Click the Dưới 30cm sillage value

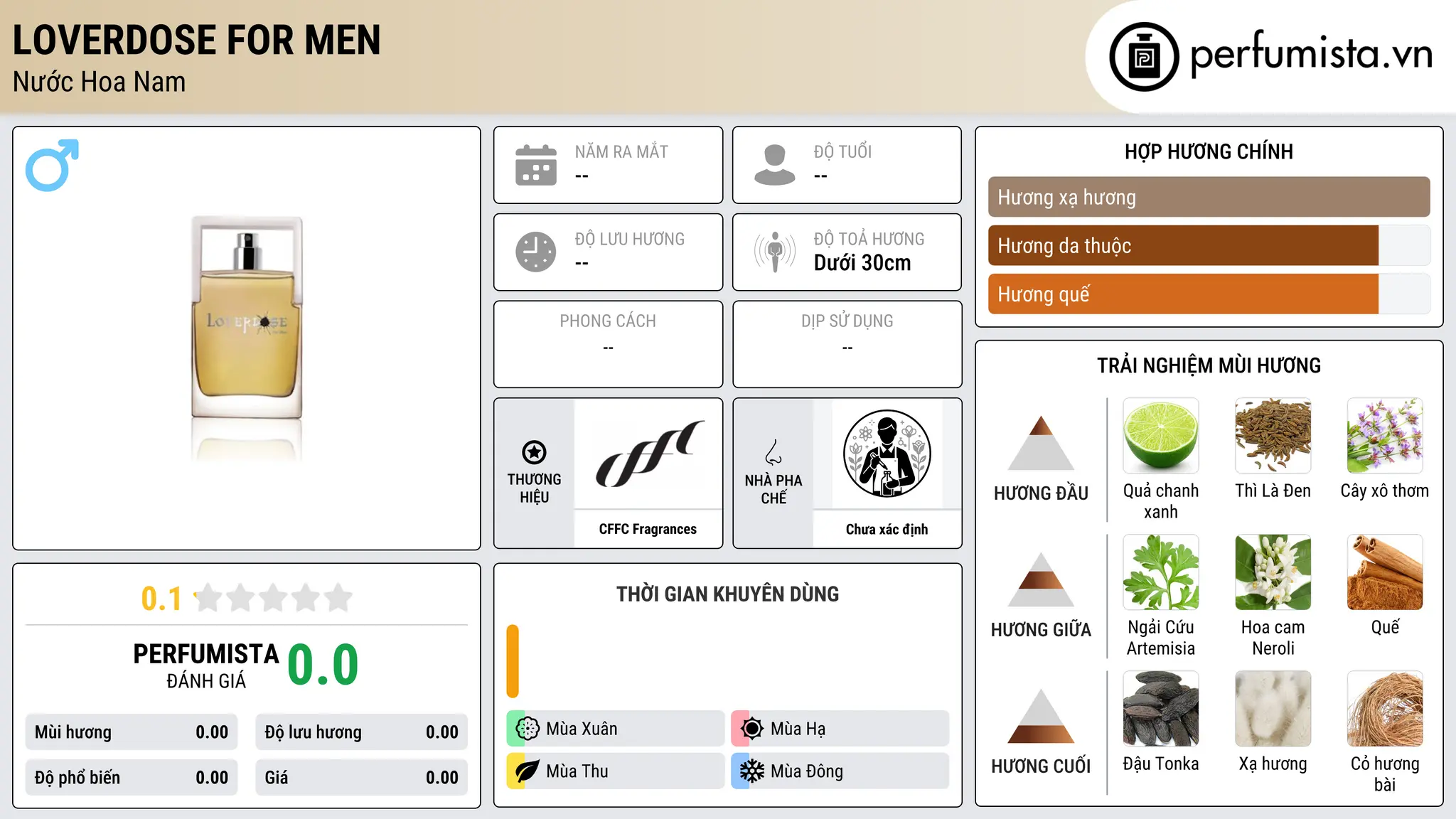(862, 263)
